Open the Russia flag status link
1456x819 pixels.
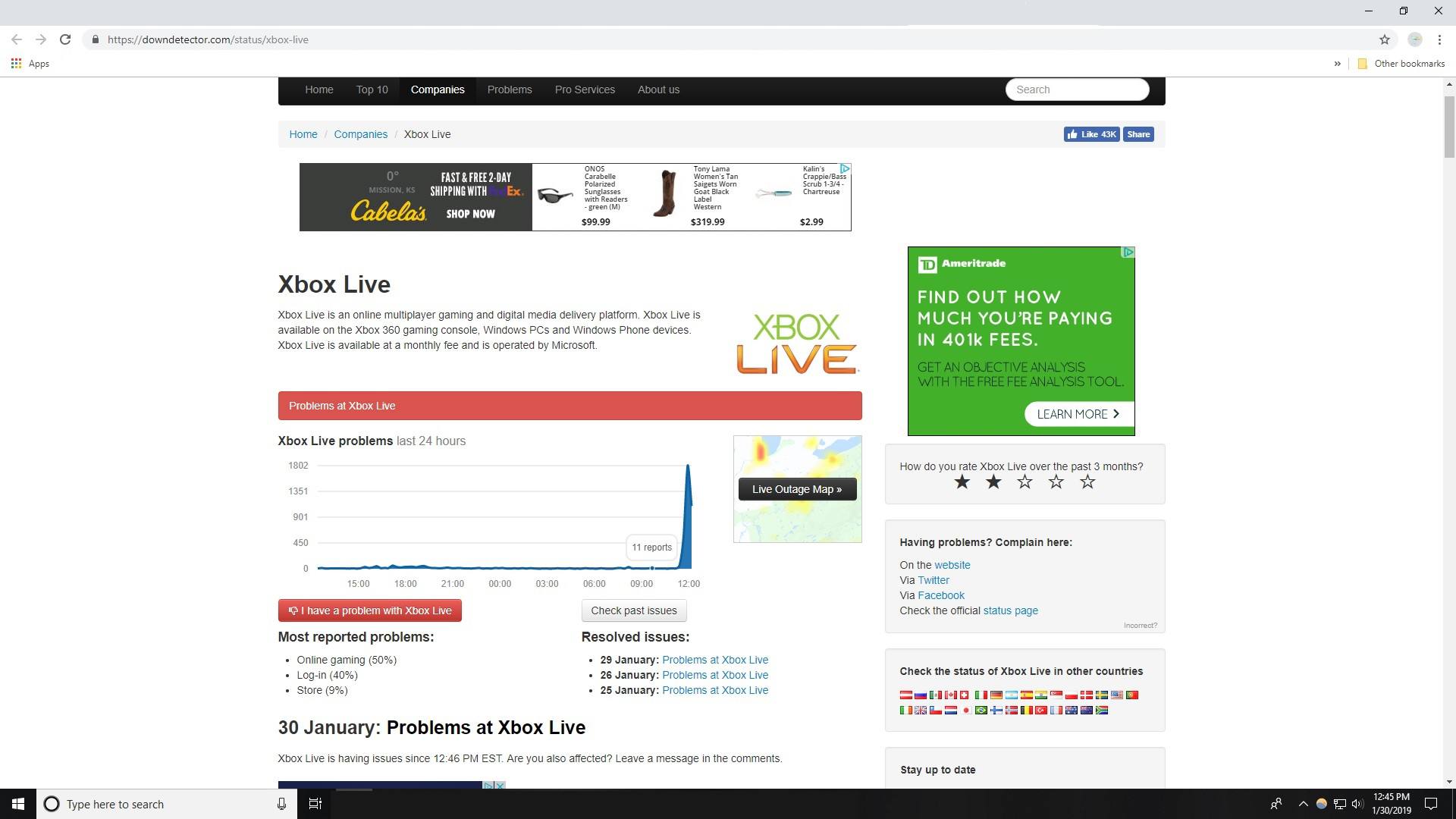pyautogui.click(x=921, y=695)
